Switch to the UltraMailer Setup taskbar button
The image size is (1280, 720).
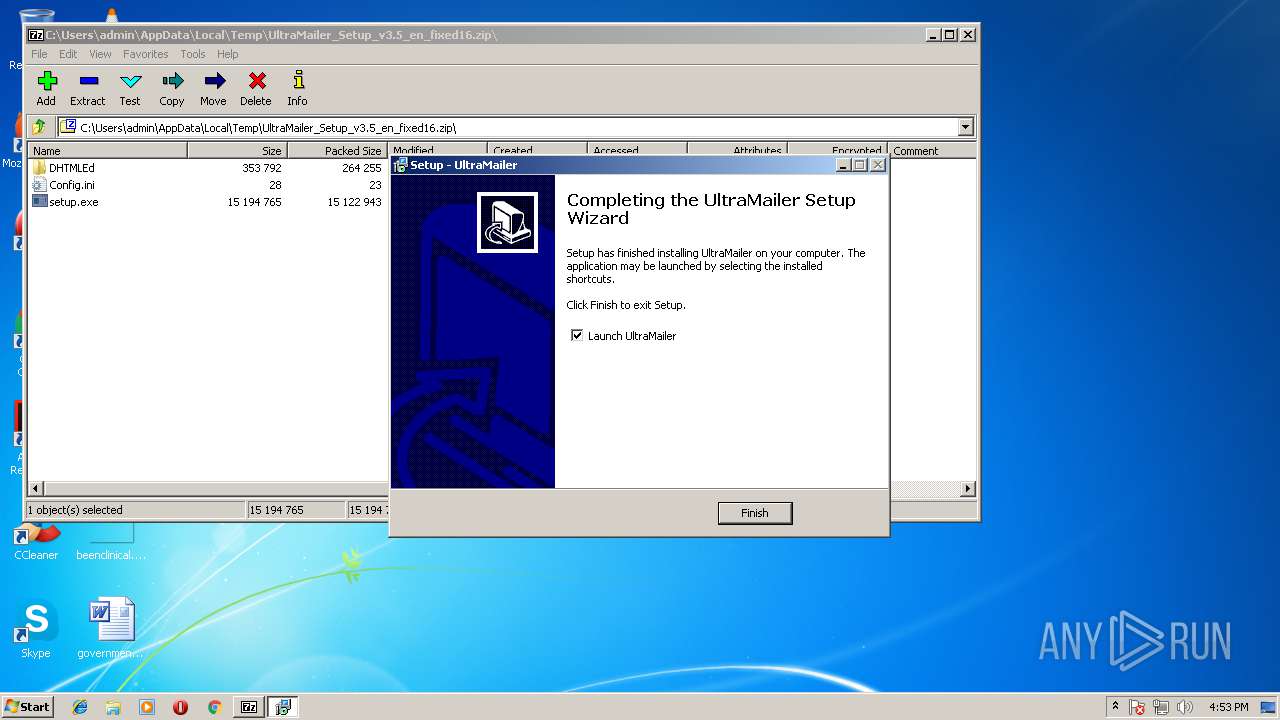[x=283, y=707]
